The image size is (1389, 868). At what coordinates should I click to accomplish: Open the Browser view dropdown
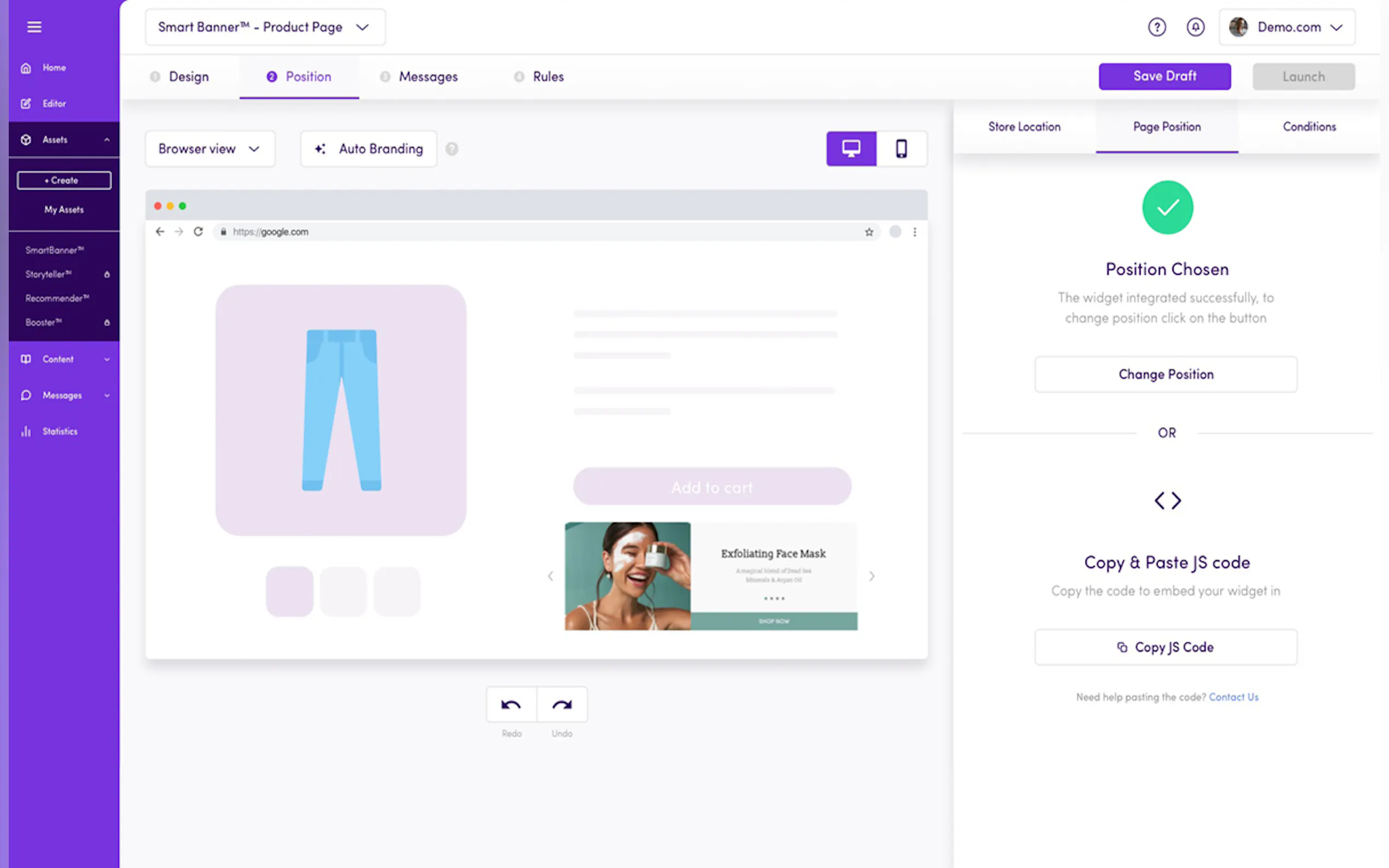click(209, 149)
